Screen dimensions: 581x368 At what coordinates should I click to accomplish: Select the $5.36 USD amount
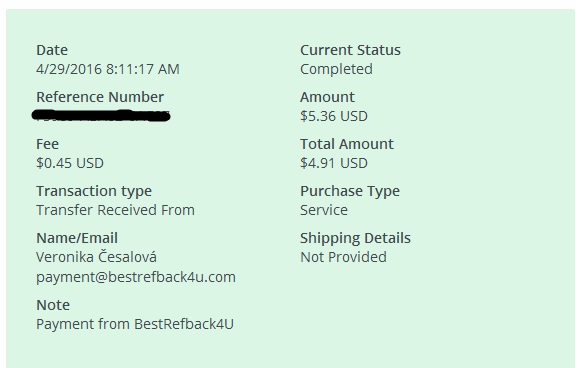(x=334, y=116)
